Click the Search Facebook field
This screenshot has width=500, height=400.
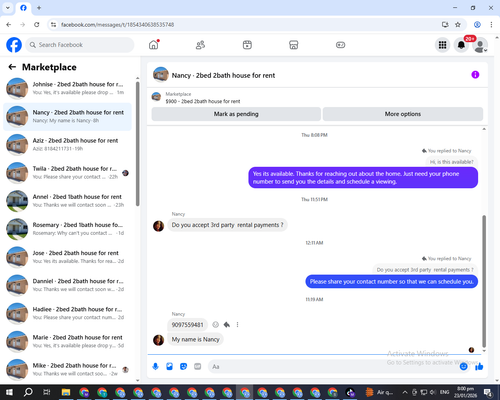[80, 45]
